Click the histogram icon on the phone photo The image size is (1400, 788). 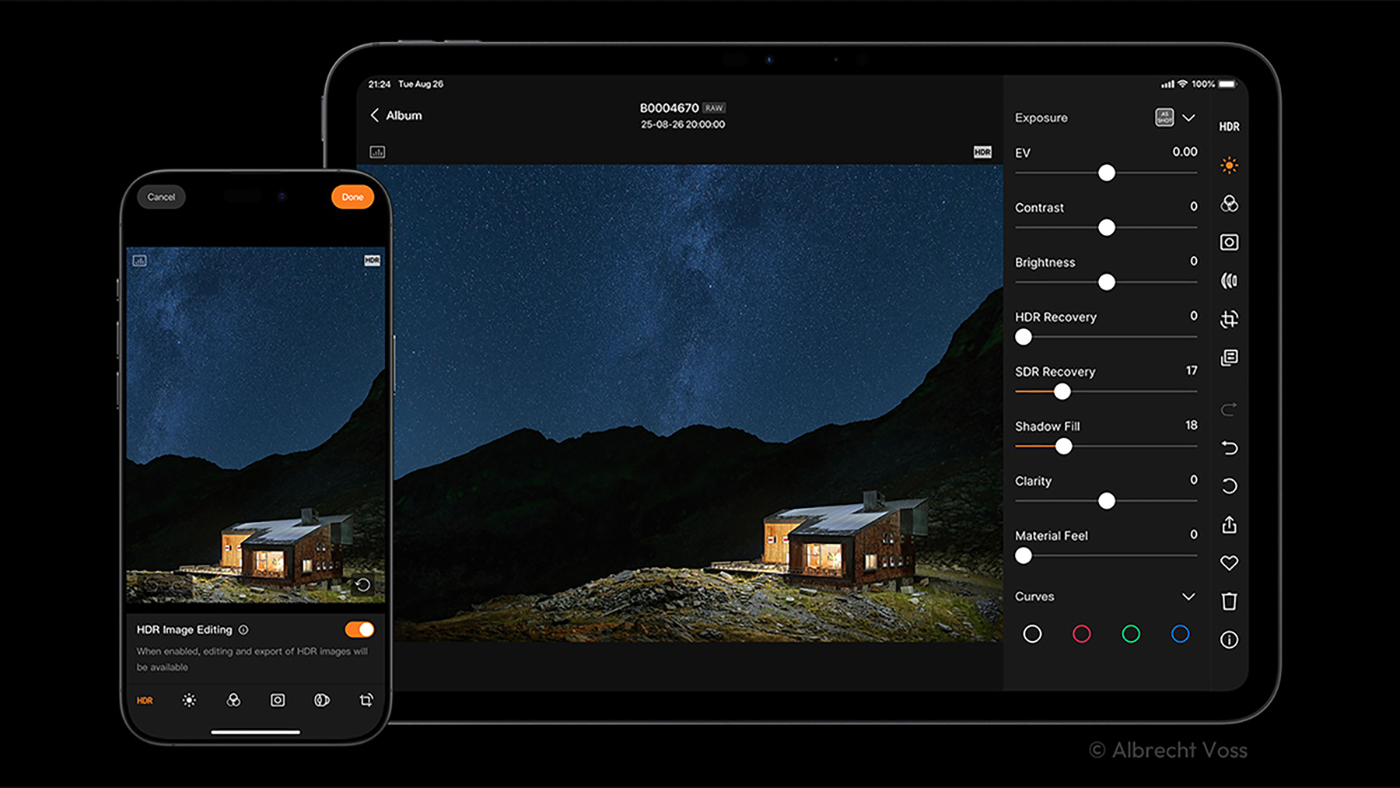click(x=139, y=260)
